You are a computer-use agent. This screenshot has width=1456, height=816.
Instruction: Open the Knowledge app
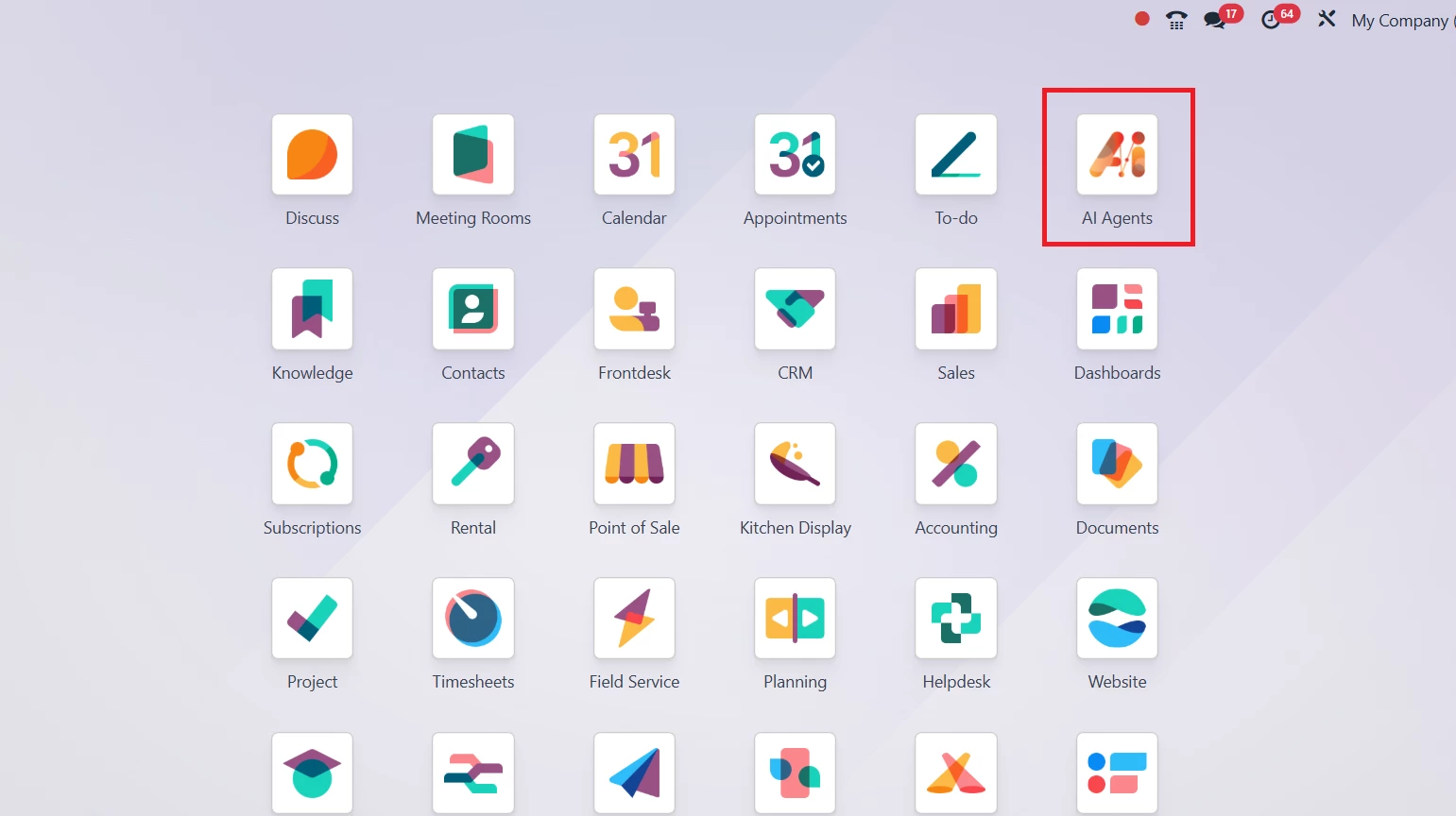click(x=312, y=309)
